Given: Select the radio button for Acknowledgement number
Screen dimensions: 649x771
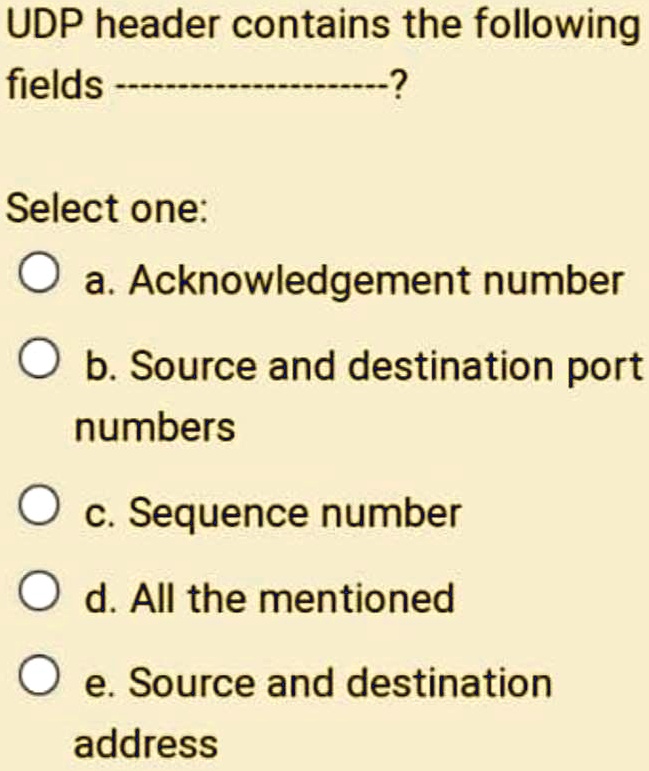Looking at the screenshot, I should coord(40,273).
